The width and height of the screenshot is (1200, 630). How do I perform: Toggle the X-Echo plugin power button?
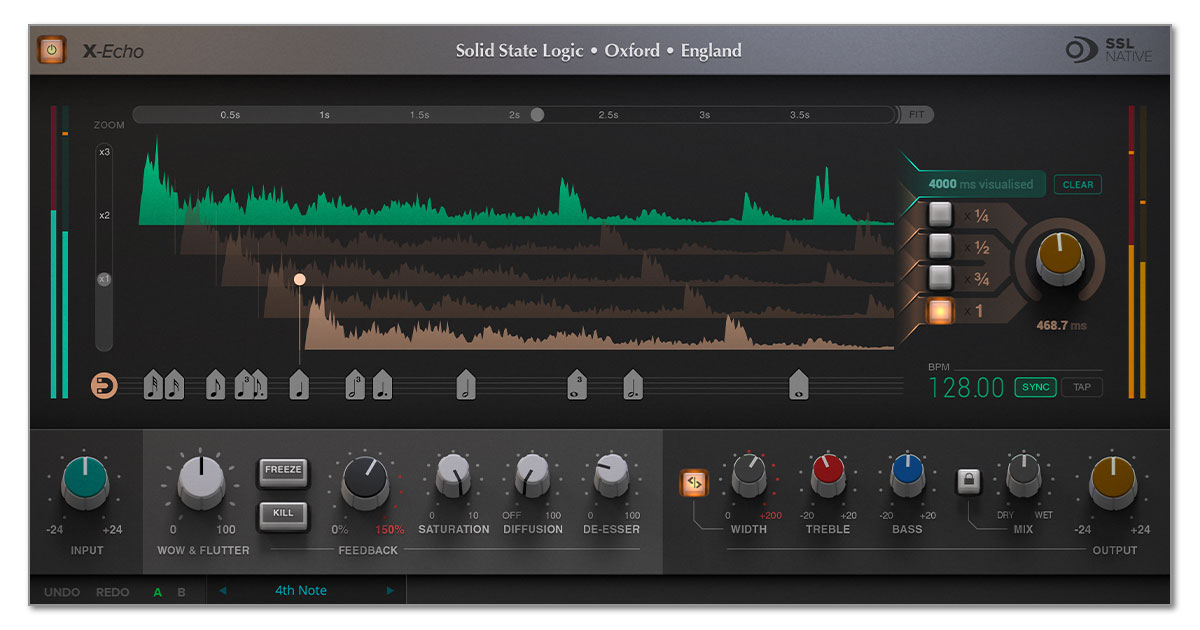coord(52,49)
